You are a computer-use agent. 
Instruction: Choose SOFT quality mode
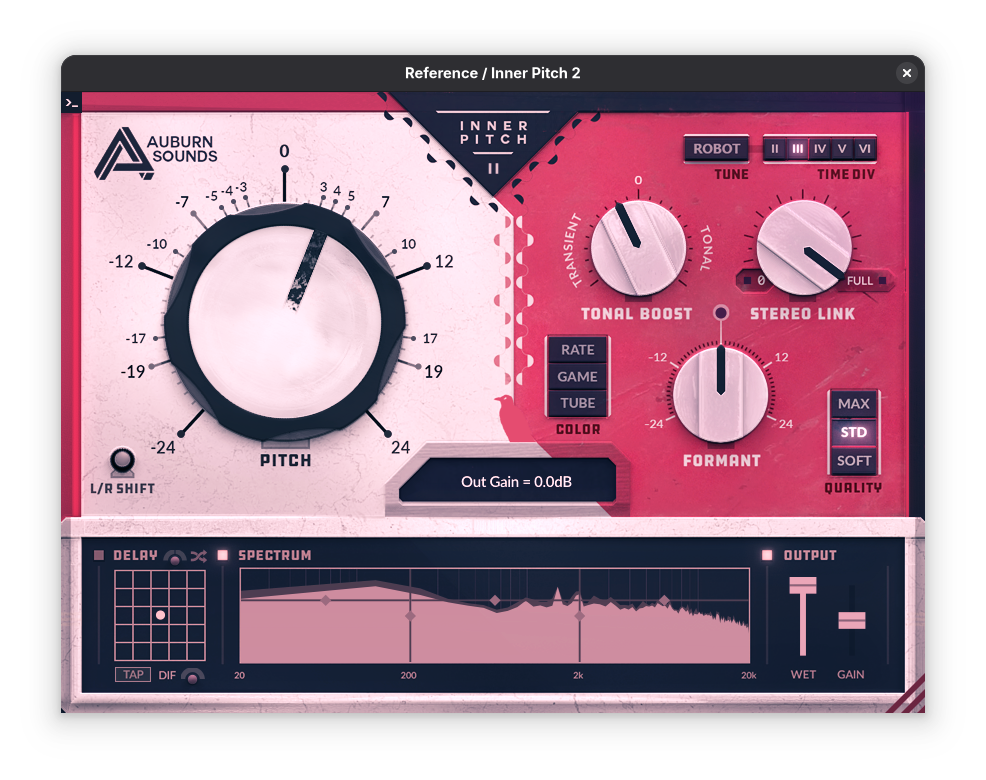click(x=853, y=461)
